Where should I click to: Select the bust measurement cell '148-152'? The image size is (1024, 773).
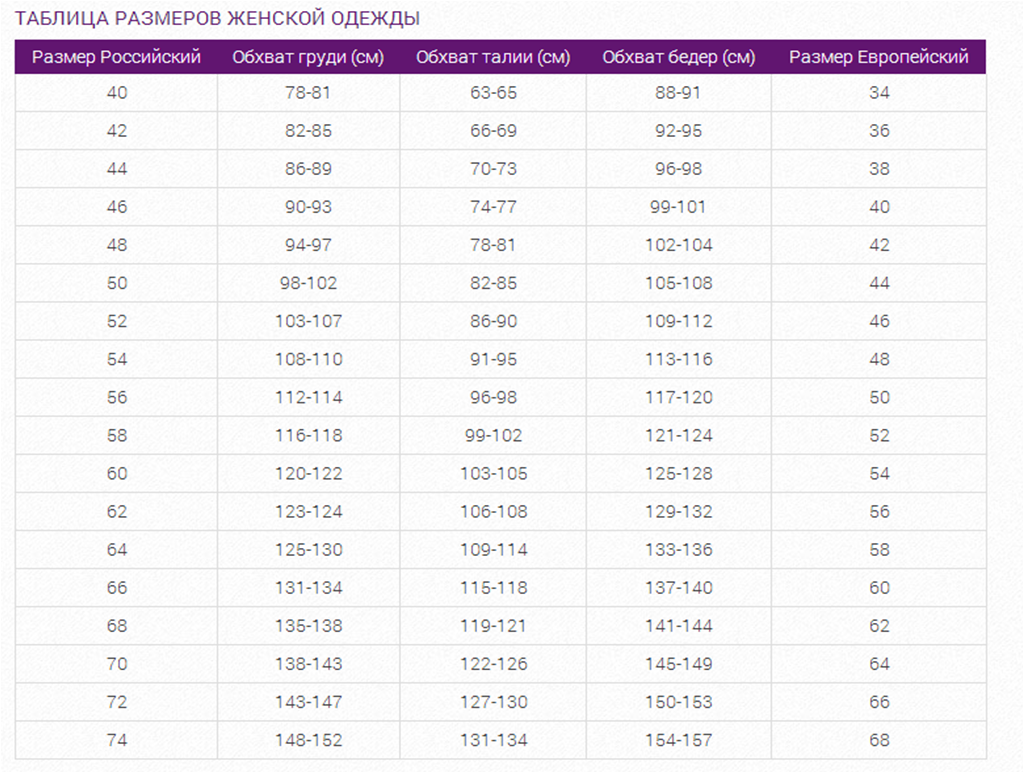[x=308, y=740]
